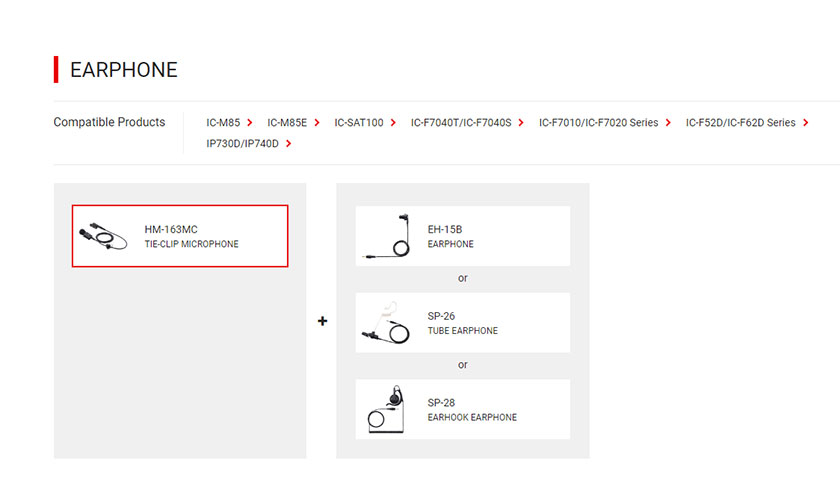Click the SP-26 tube earphone image
The height and width of the screenshot is (487, 840).
(x=386, y=323)
